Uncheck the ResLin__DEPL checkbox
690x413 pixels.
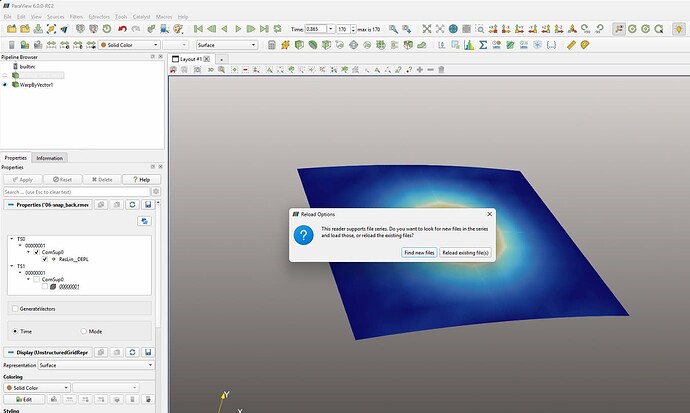click(45, 259)
